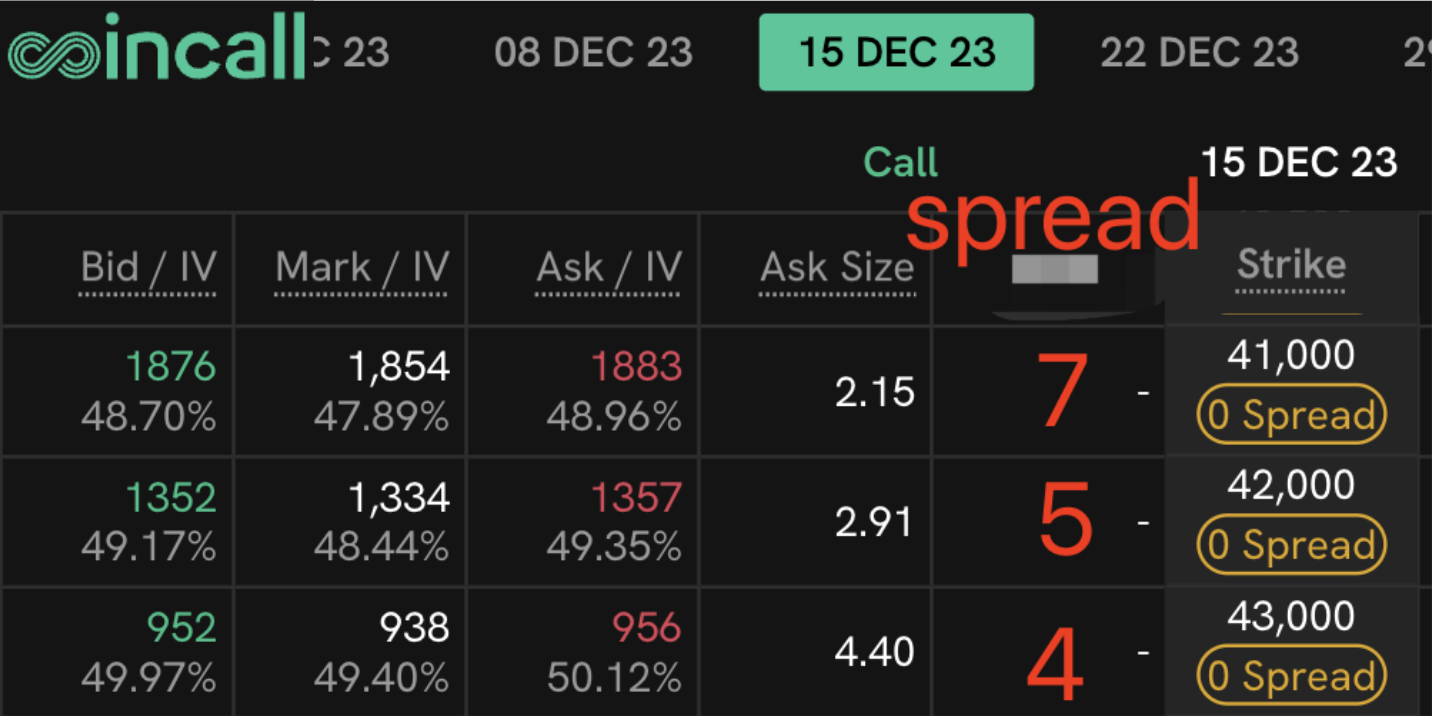Sort by the Strike column header
Screen dimensions: 1432x716
(x=1290, y=265)
